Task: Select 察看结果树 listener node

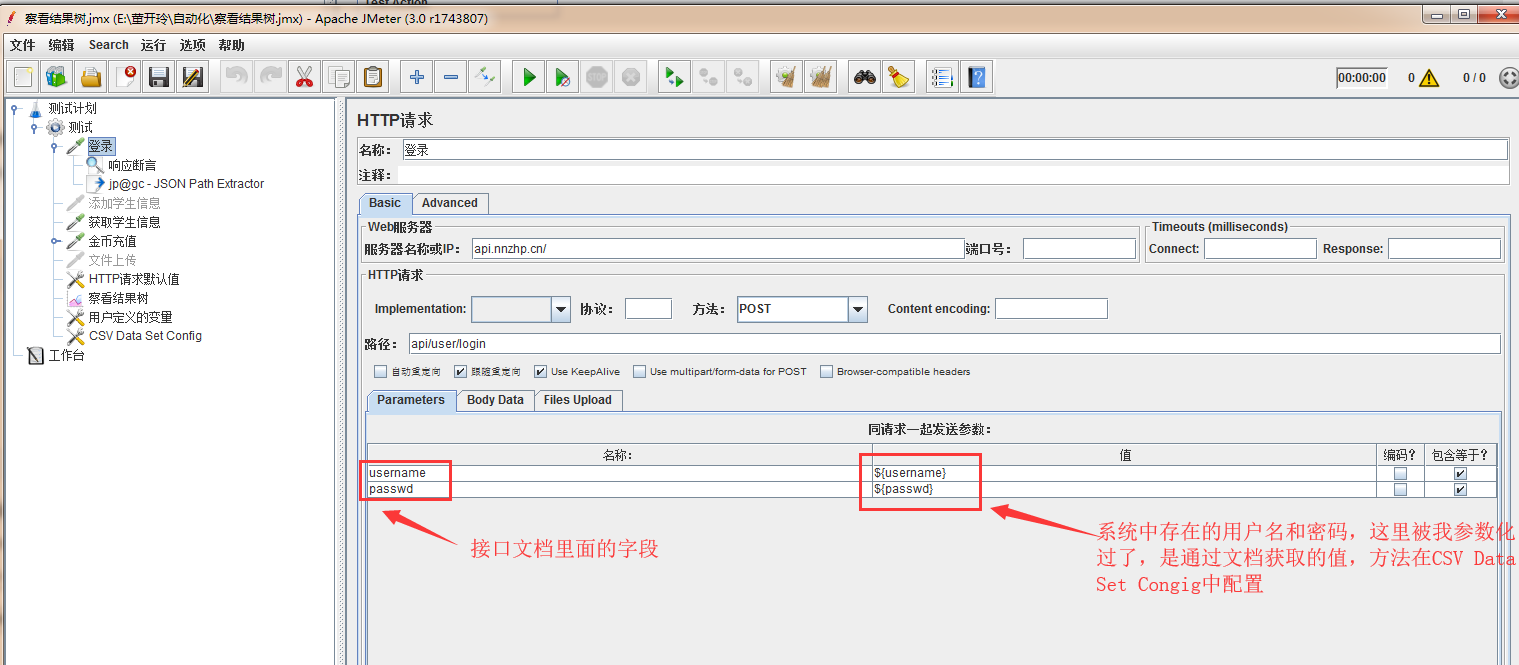Action: pyautogui.click(x=118, y=298)
